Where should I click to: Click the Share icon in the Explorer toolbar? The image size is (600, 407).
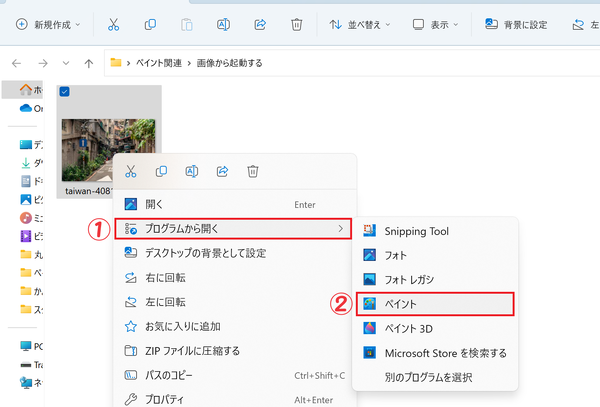[260, 25]
